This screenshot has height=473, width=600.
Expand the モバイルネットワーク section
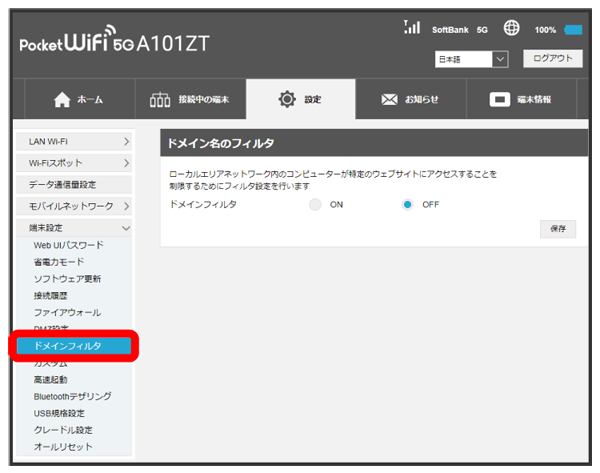[76, 206]
